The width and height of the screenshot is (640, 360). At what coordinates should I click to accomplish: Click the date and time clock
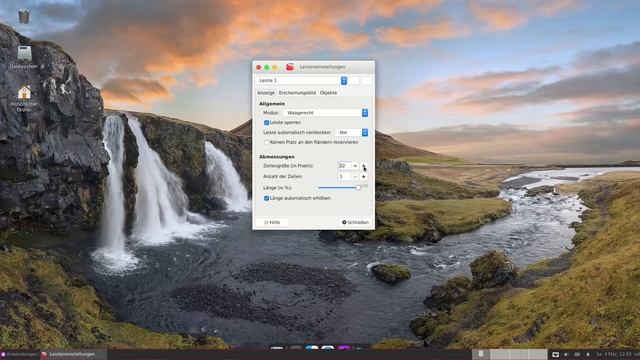pyautogui.click(x=614, y=355)
